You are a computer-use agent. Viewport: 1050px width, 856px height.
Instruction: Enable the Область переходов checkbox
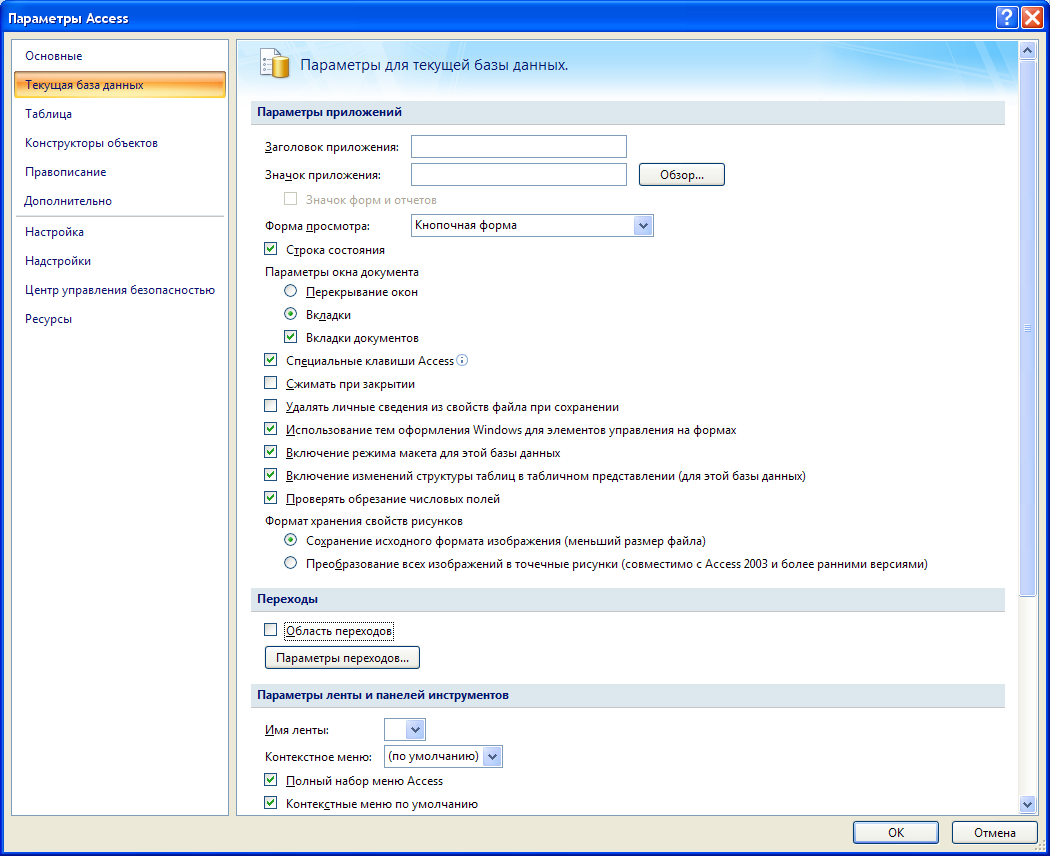(x=271, y=630)
